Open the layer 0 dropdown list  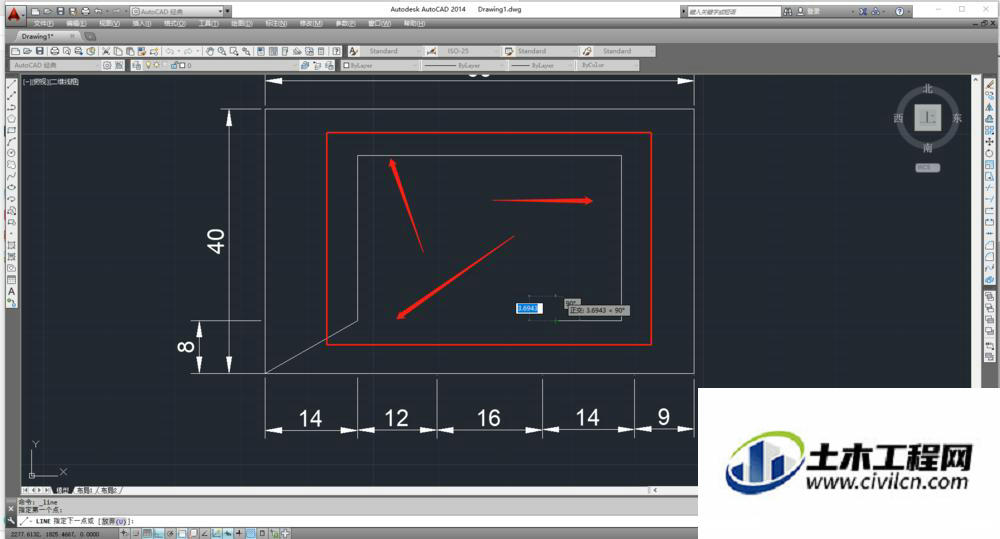pos(220,65)
